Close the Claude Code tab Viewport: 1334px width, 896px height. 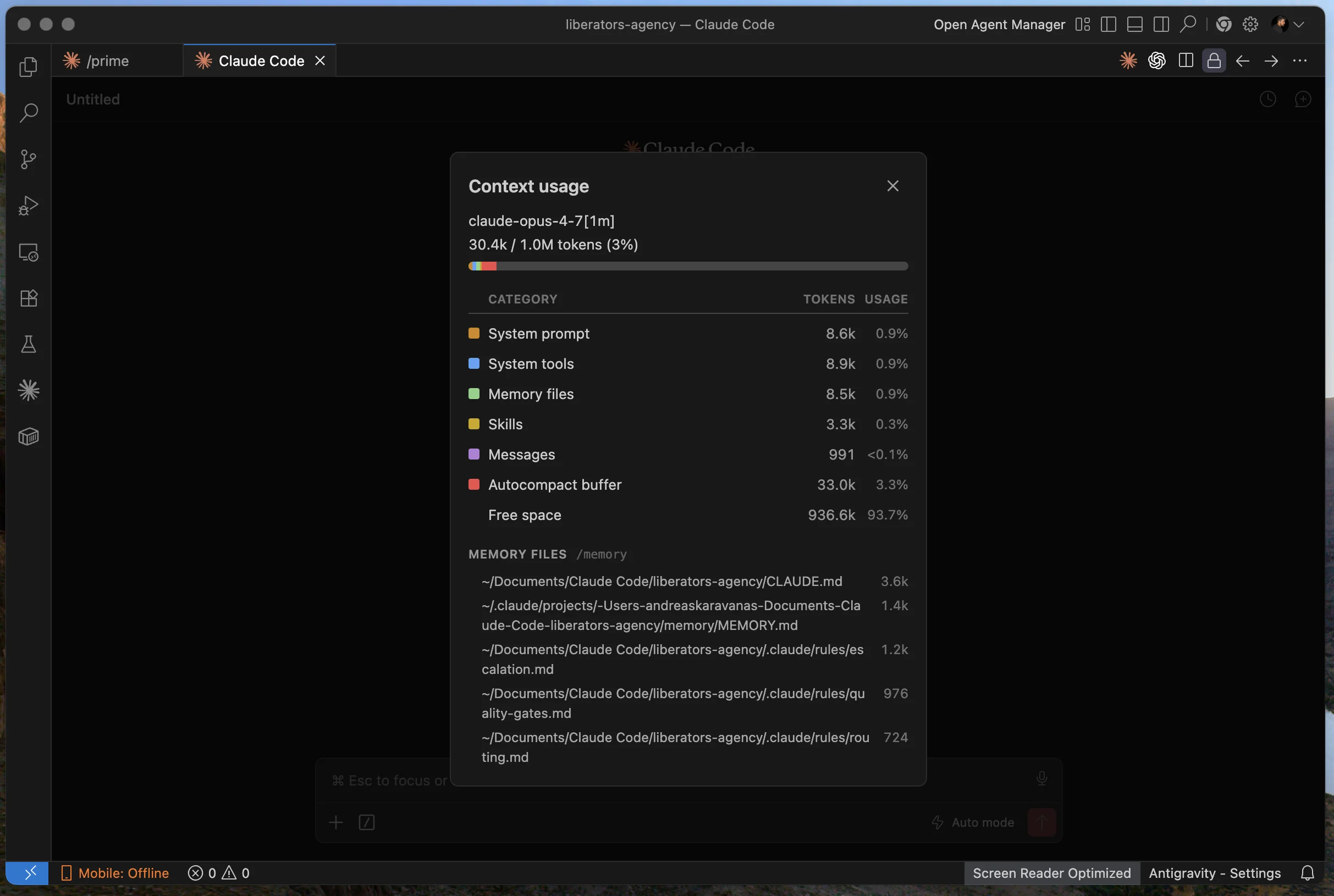[x=320, y=60]
